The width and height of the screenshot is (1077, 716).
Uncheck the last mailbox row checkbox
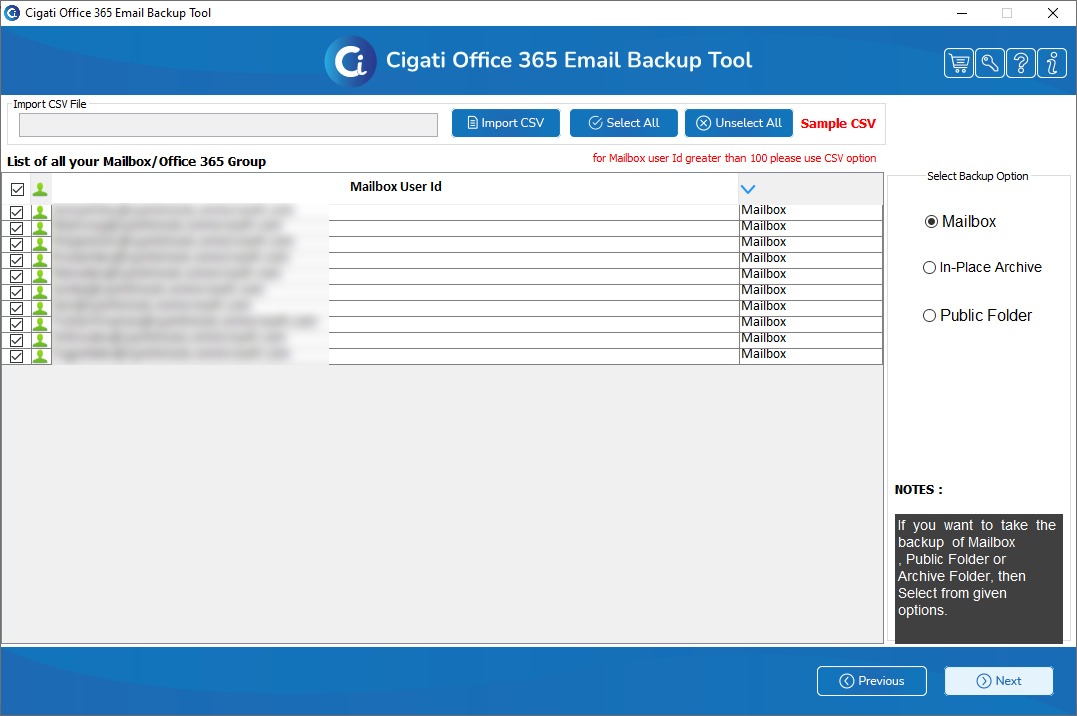tap(16, 356)
